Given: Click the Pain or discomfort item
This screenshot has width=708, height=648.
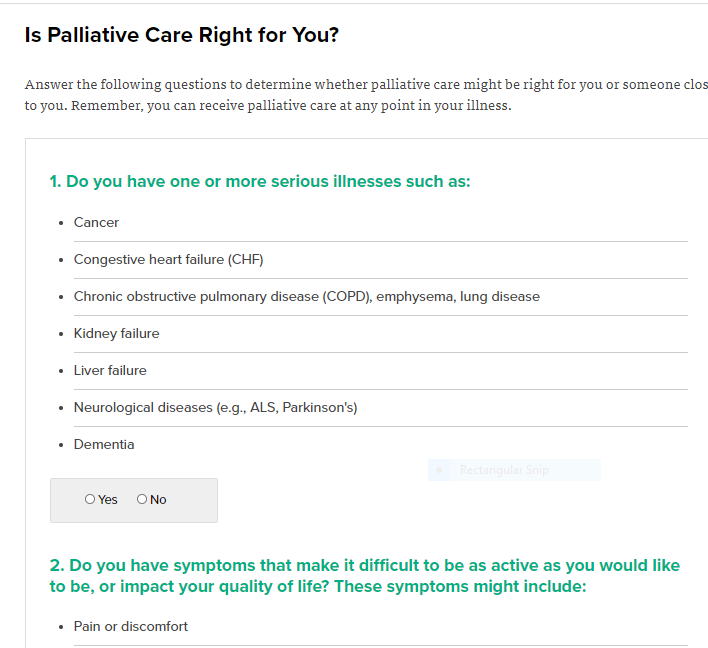Looking at the screenshot, I should 130,627.
